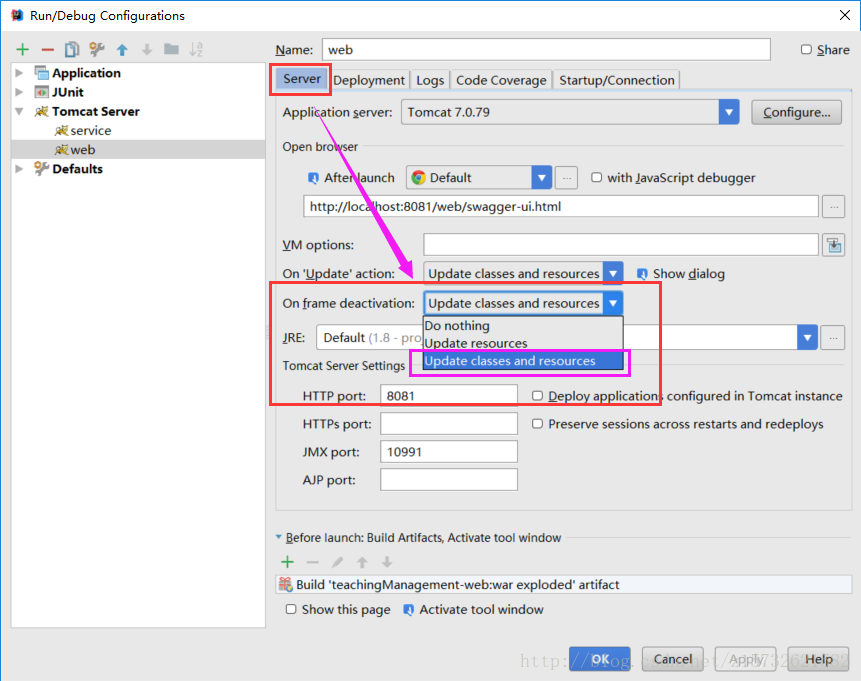
Task: Open the edit defaults wrench icon
Action: (x=97, y=49)
